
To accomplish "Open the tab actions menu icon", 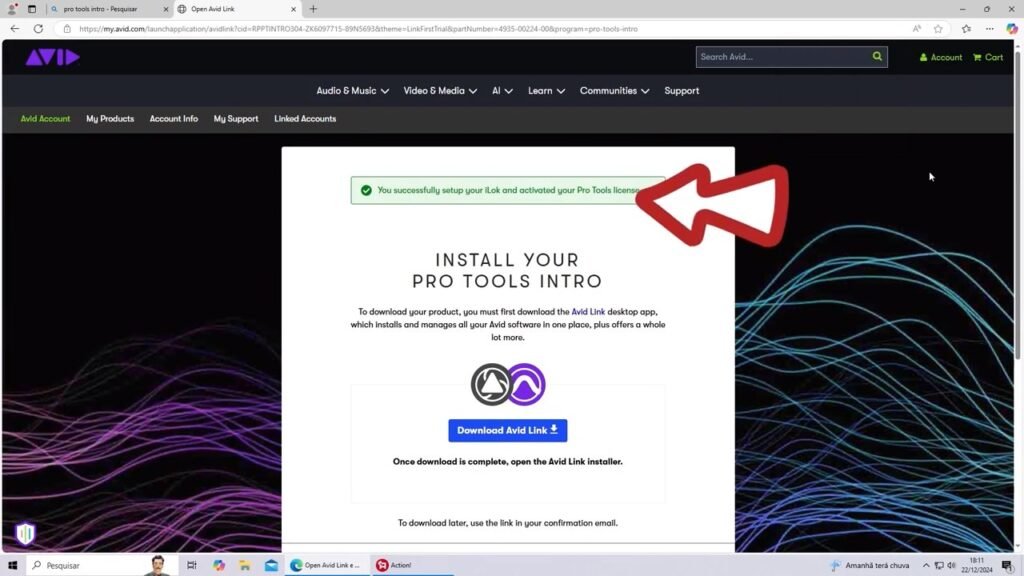I will (31, 9).
